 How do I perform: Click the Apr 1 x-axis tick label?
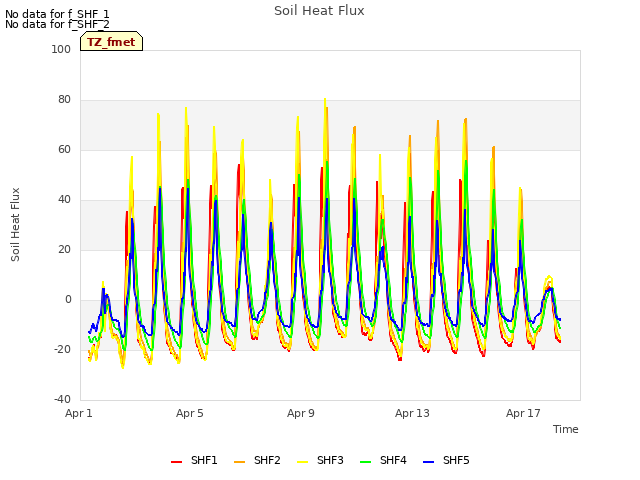tap(79, 413)
